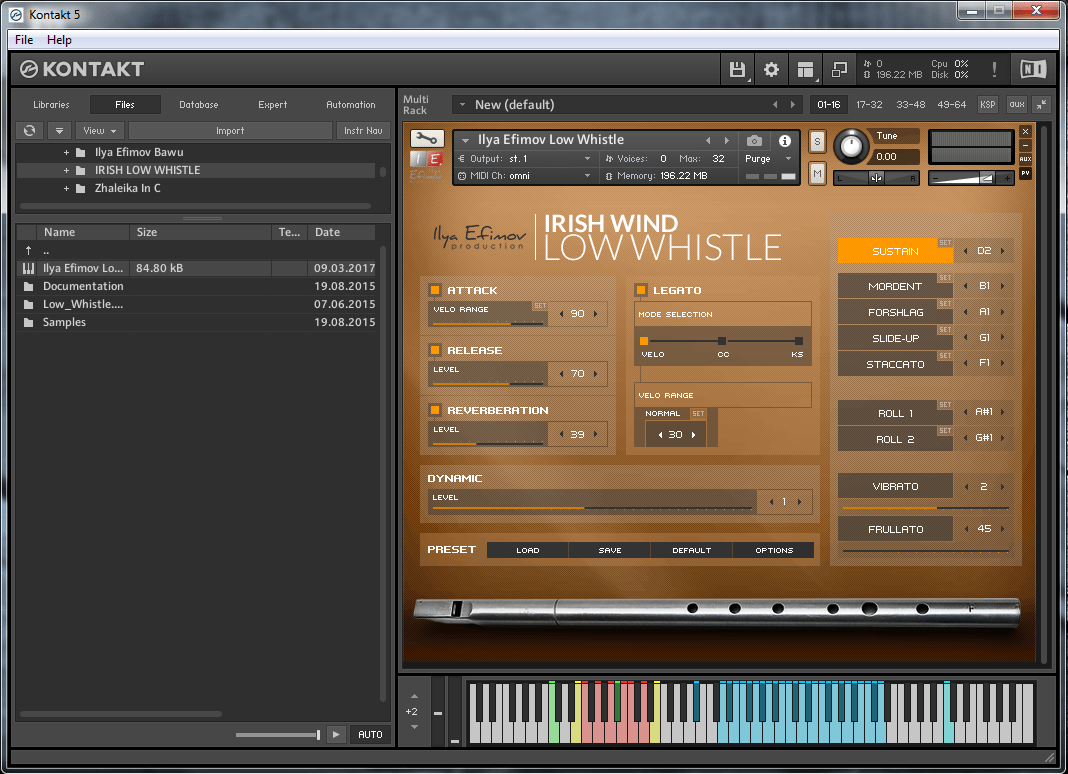The height and width of the screenshot is (774, 1068).
Task: Click the Tune knob
Action: pos(851,146)
